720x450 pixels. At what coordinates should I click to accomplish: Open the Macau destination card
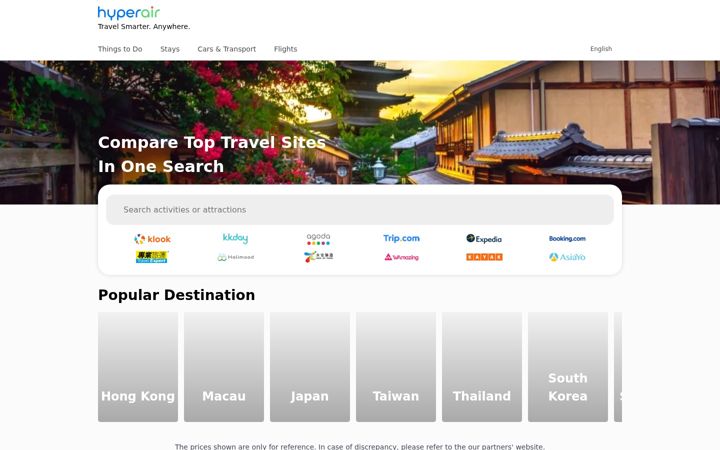tap(224, 367)
